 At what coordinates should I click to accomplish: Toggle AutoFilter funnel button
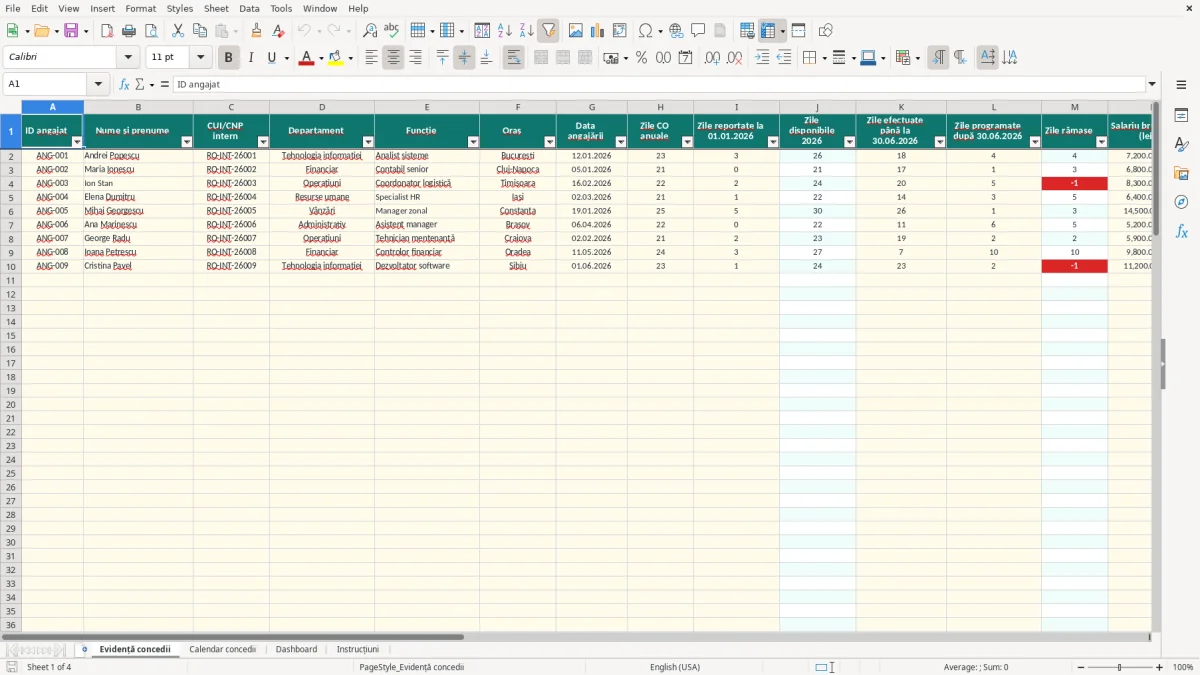pyautogui.click(x=548, y=31)
